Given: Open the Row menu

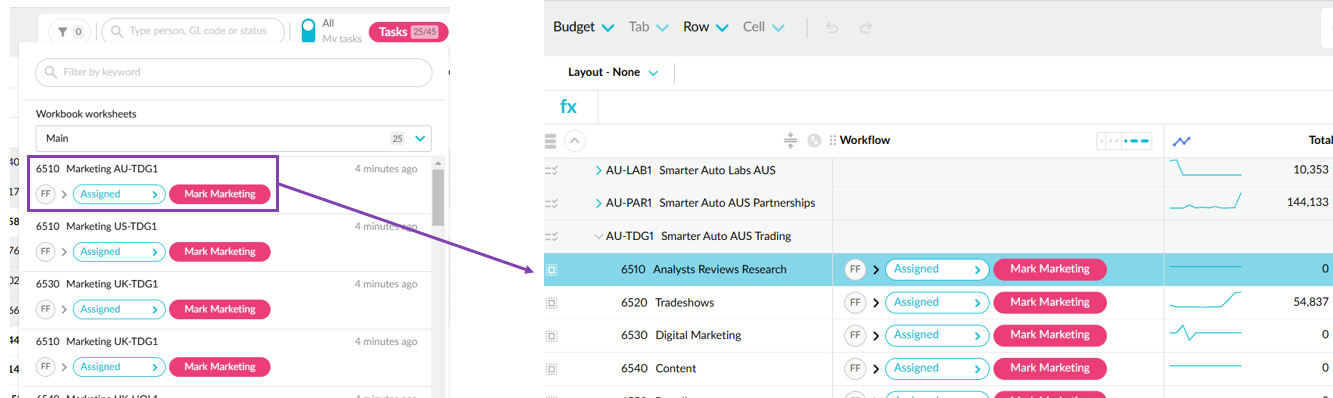Looking at the screenshot, I should pos(705,27).
